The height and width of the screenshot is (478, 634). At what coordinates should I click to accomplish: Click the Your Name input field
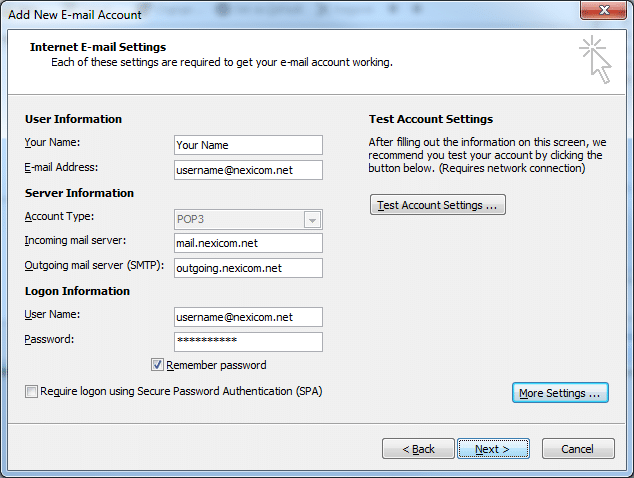pos(248,145)
